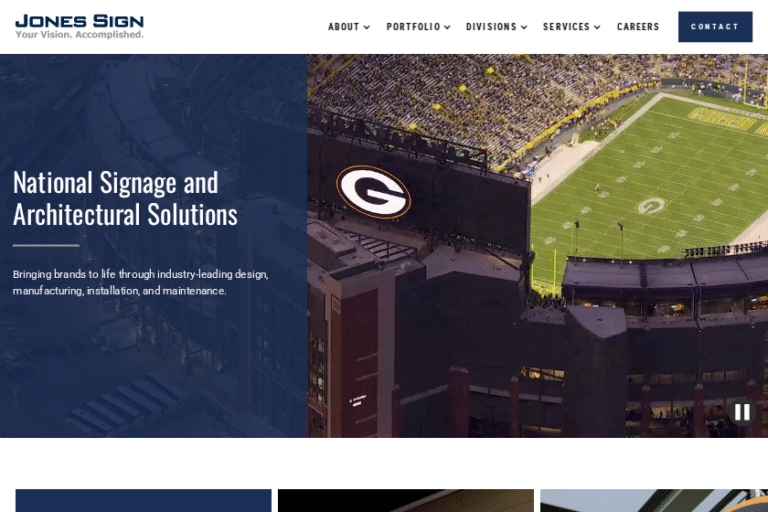
Task: Open the Portfolio menu item
Action: click(x=412, y=27)
